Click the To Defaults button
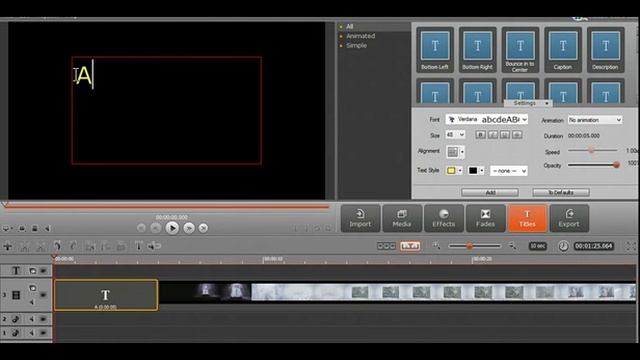640x360 pixels. point(561,192)
